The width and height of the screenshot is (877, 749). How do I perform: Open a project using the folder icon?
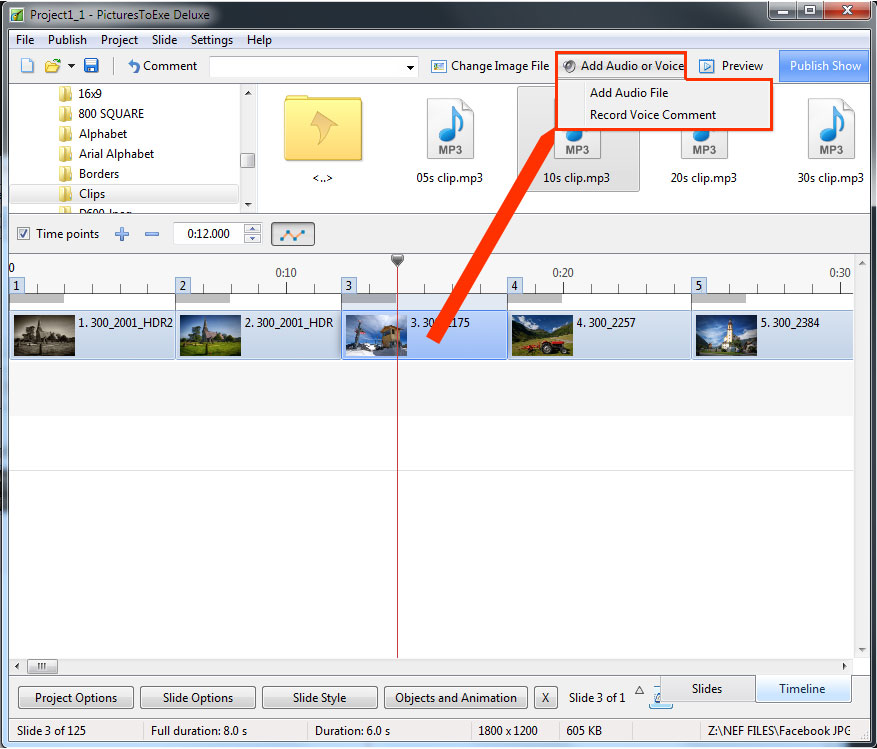coord(53,65)
